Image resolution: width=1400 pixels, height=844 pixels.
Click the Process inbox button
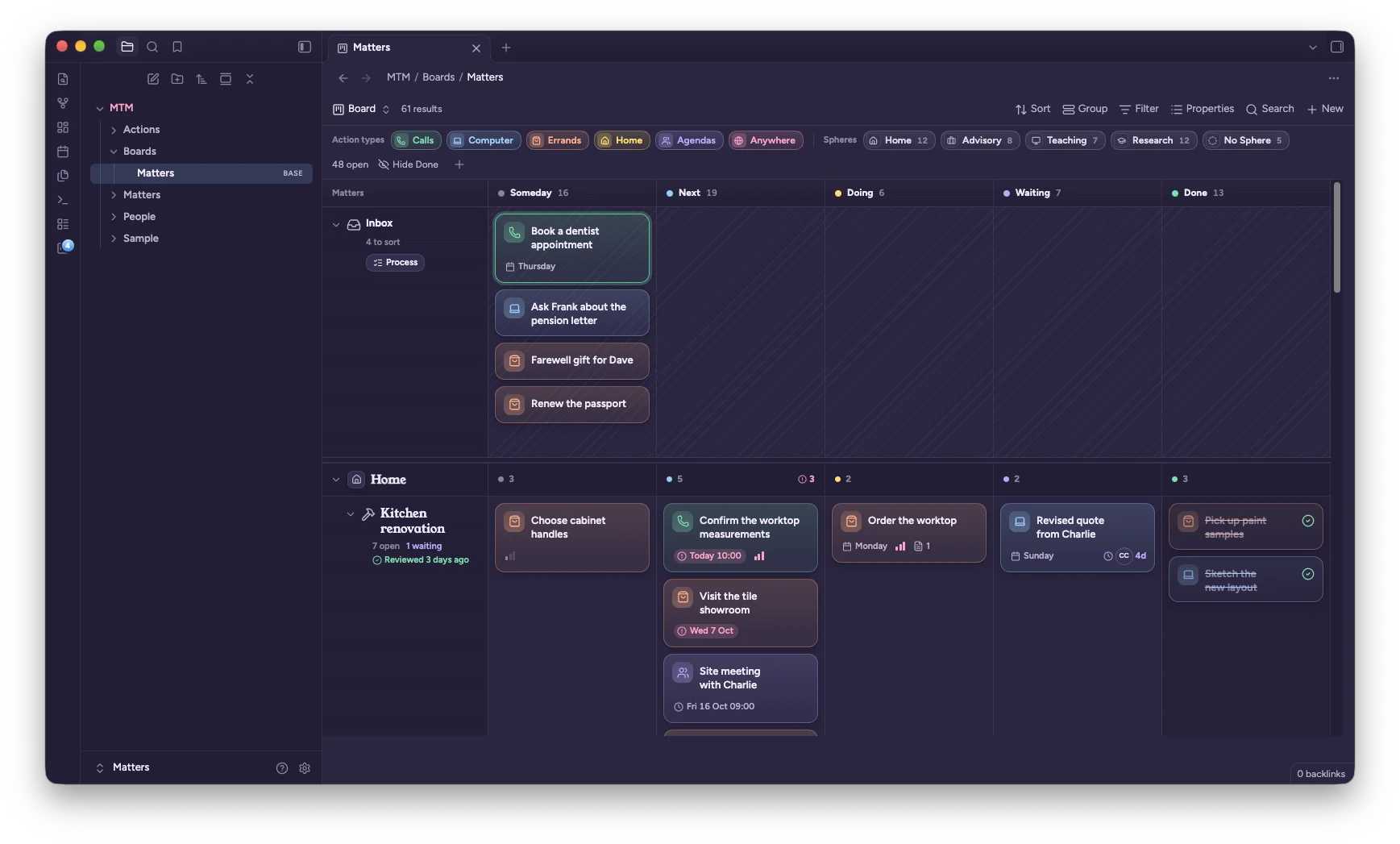tap(395, 263)
